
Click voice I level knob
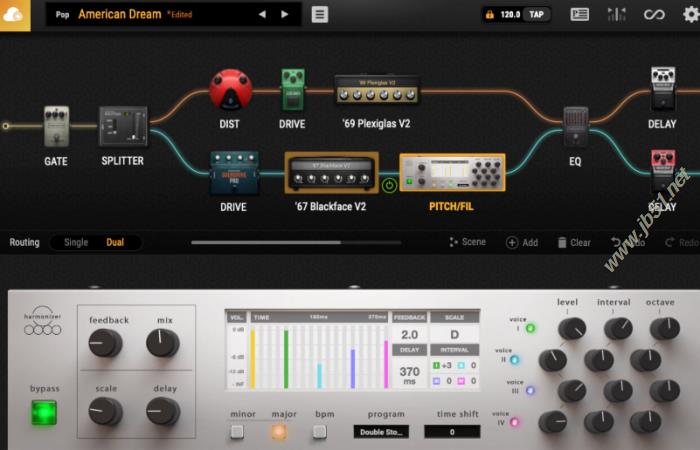572,329
